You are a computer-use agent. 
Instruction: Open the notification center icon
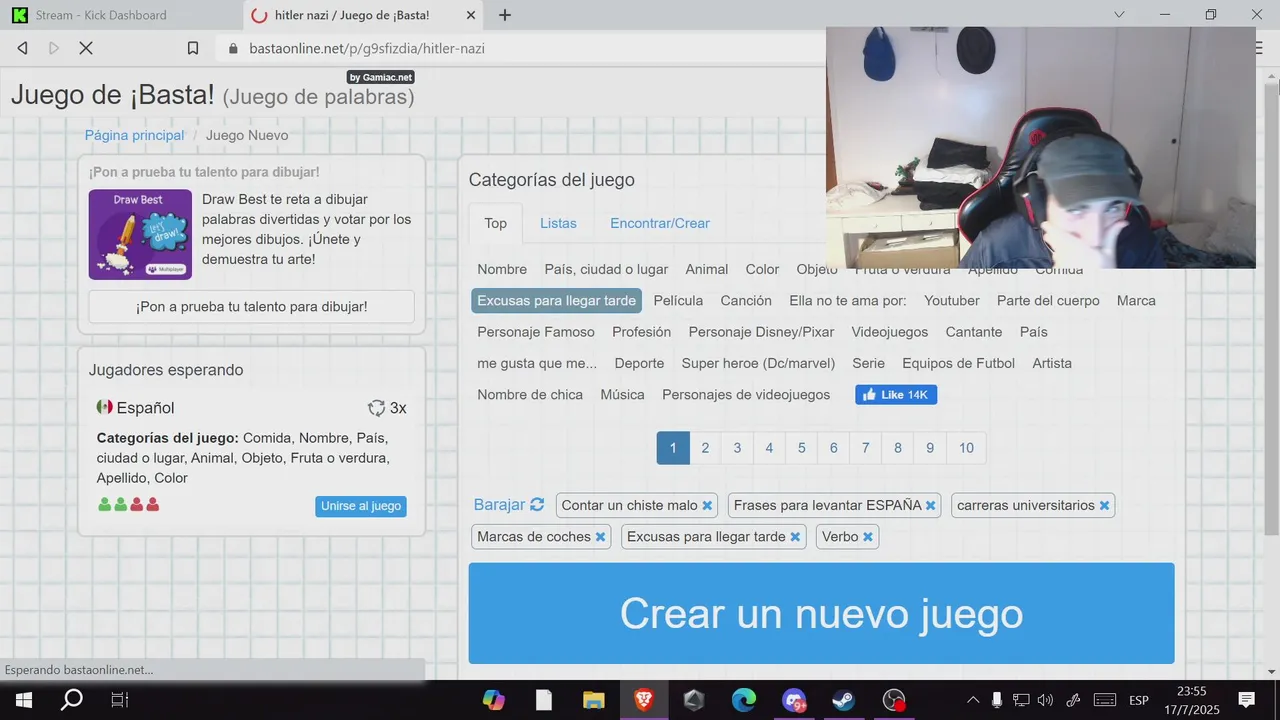coord(1247,700)
